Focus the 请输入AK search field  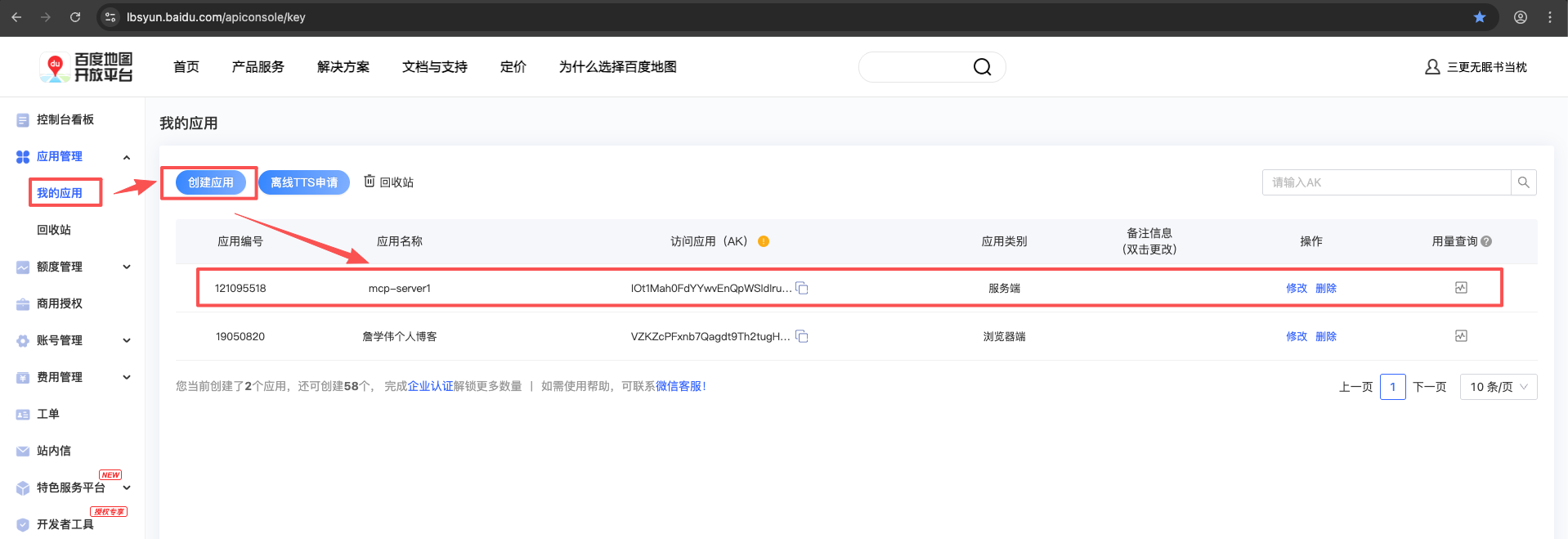click(1386, 182)
